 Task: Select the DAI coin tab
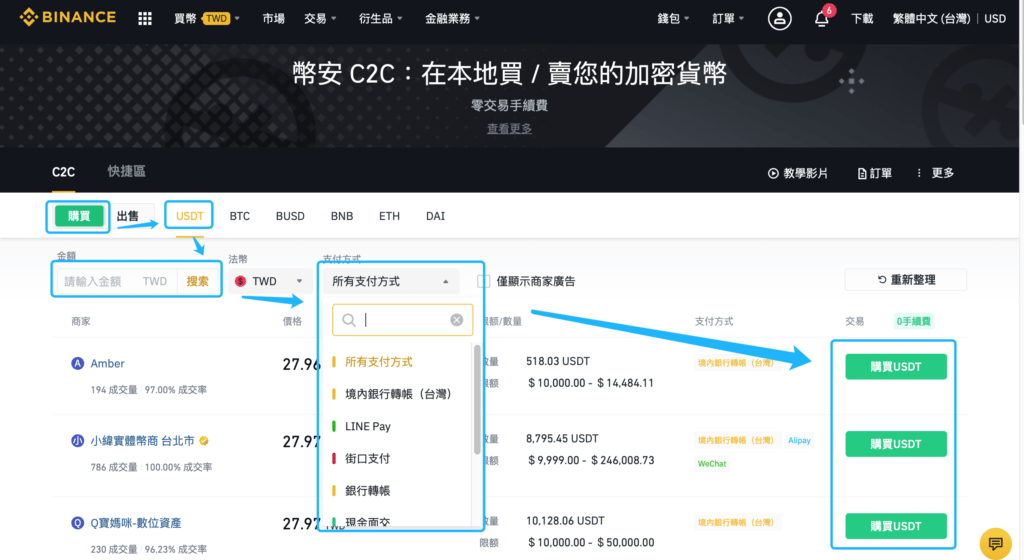click(x=436, y=216)
